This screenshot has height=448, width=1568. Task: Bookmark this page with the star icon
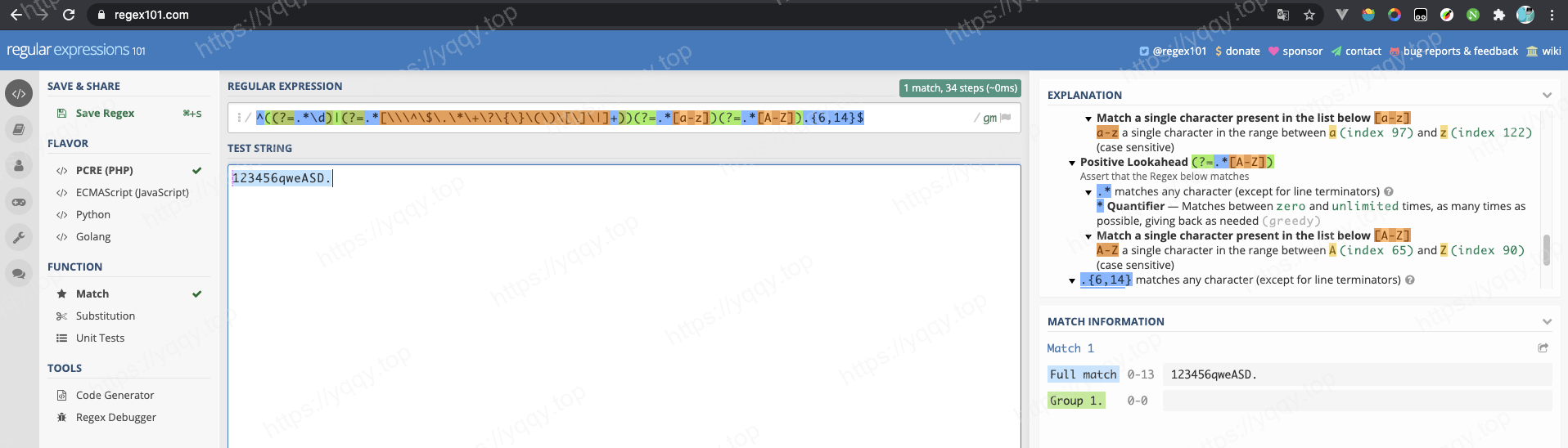(x=1309, y=15)
